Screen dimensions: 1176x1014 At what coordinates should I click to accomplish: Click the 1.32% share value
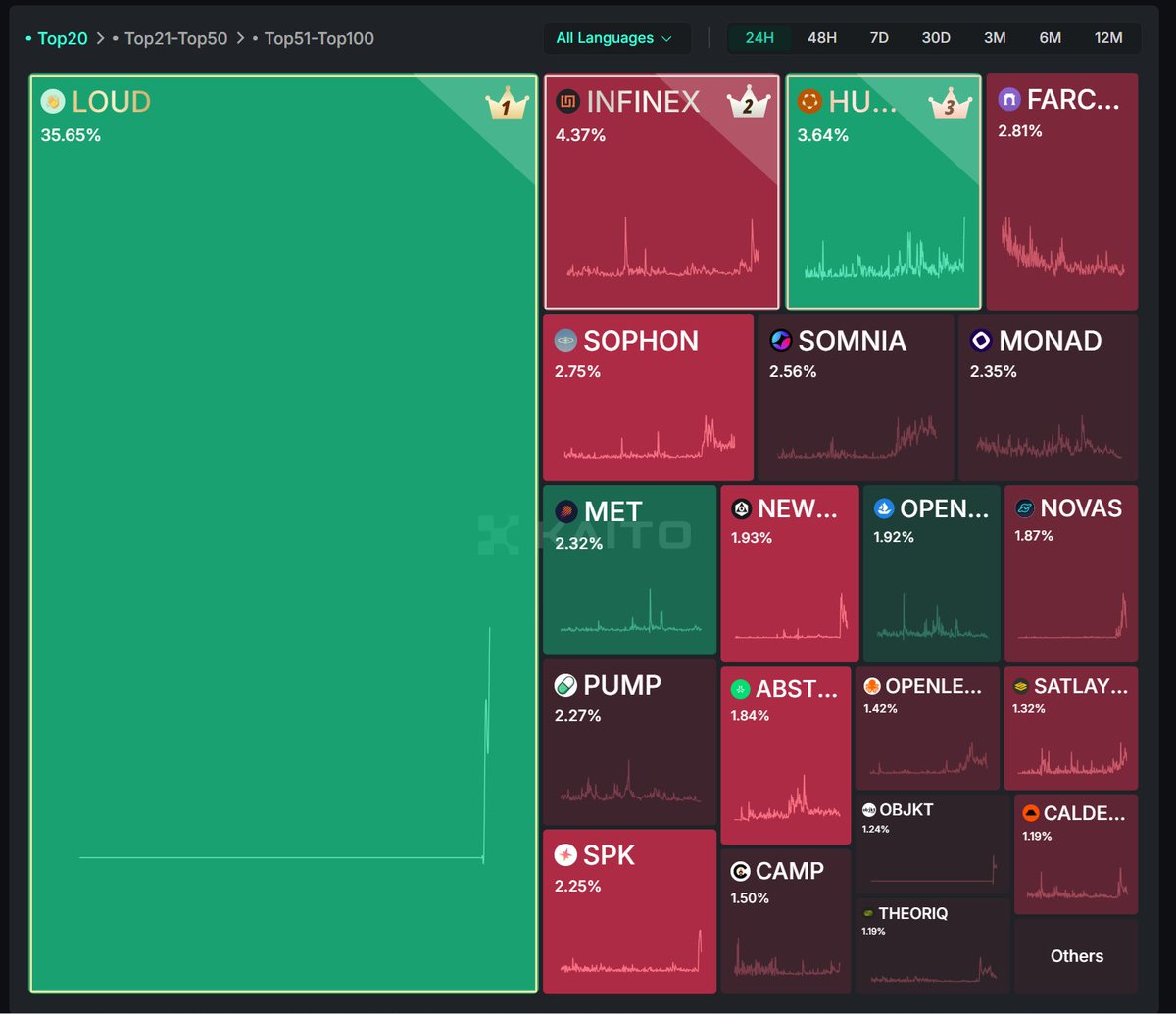pos(1029,708)
